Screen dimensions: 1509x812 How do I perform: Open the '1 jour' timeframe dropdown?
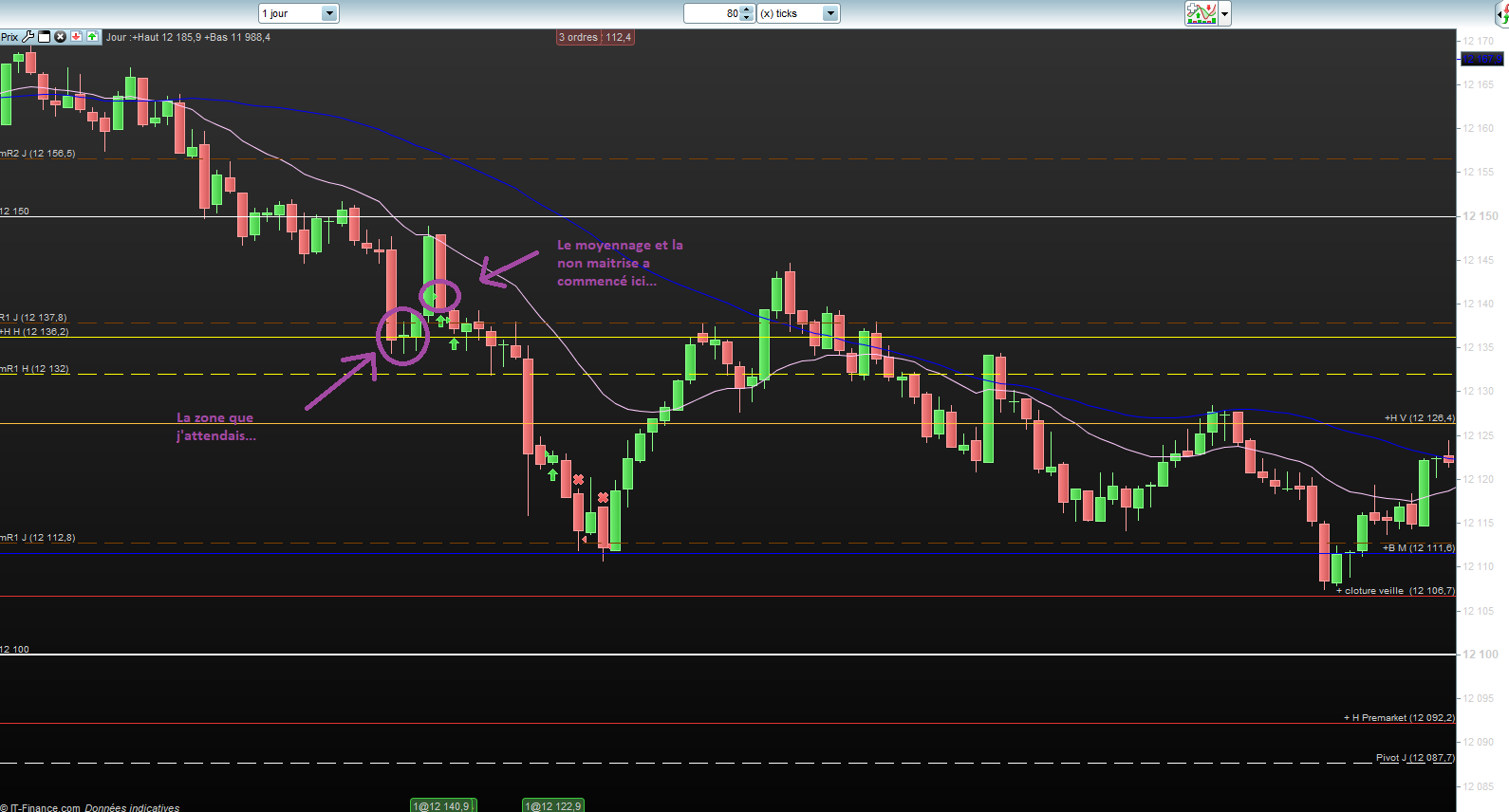point(298,13)
